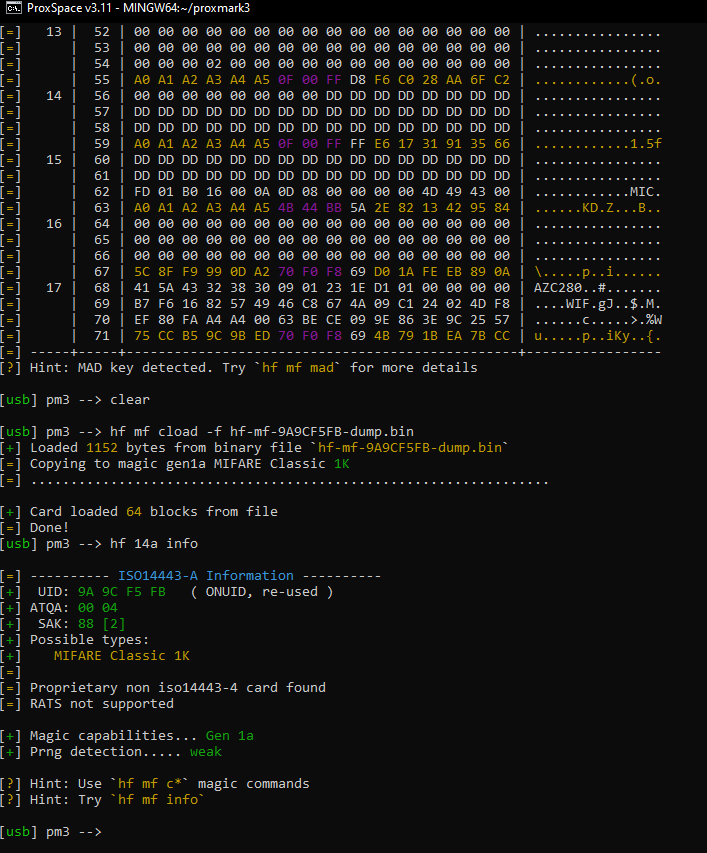Click block 63 access bits '4B 44 BB'
Screen dimensions: 707x853
point(309,208)
